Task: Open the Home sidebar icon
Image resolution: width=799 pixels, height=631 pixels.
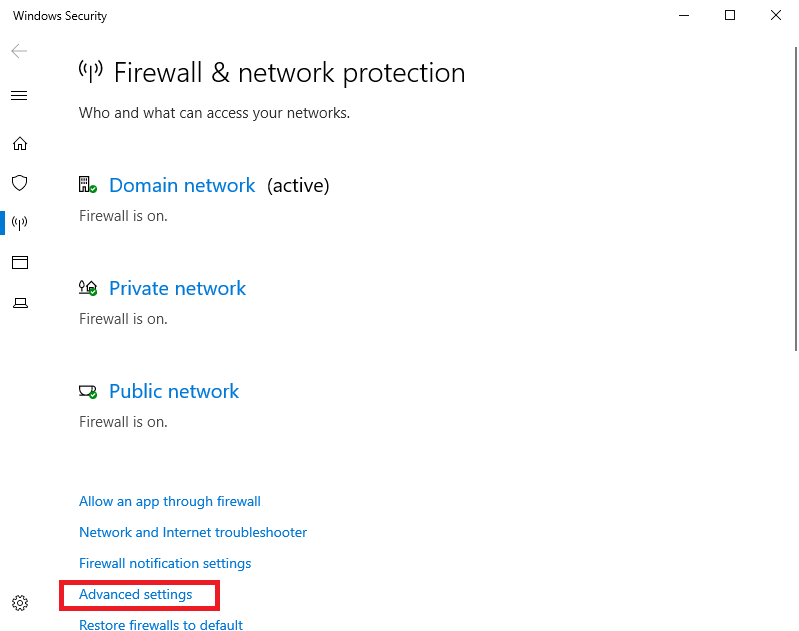Action: tap(20, 144)
